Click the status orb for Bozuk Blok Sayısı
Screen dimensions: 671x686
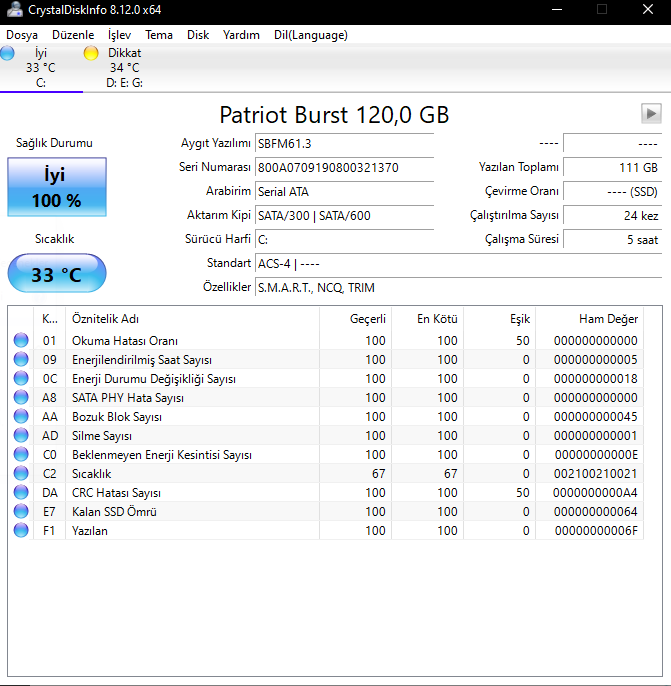[x=21, y=416]
